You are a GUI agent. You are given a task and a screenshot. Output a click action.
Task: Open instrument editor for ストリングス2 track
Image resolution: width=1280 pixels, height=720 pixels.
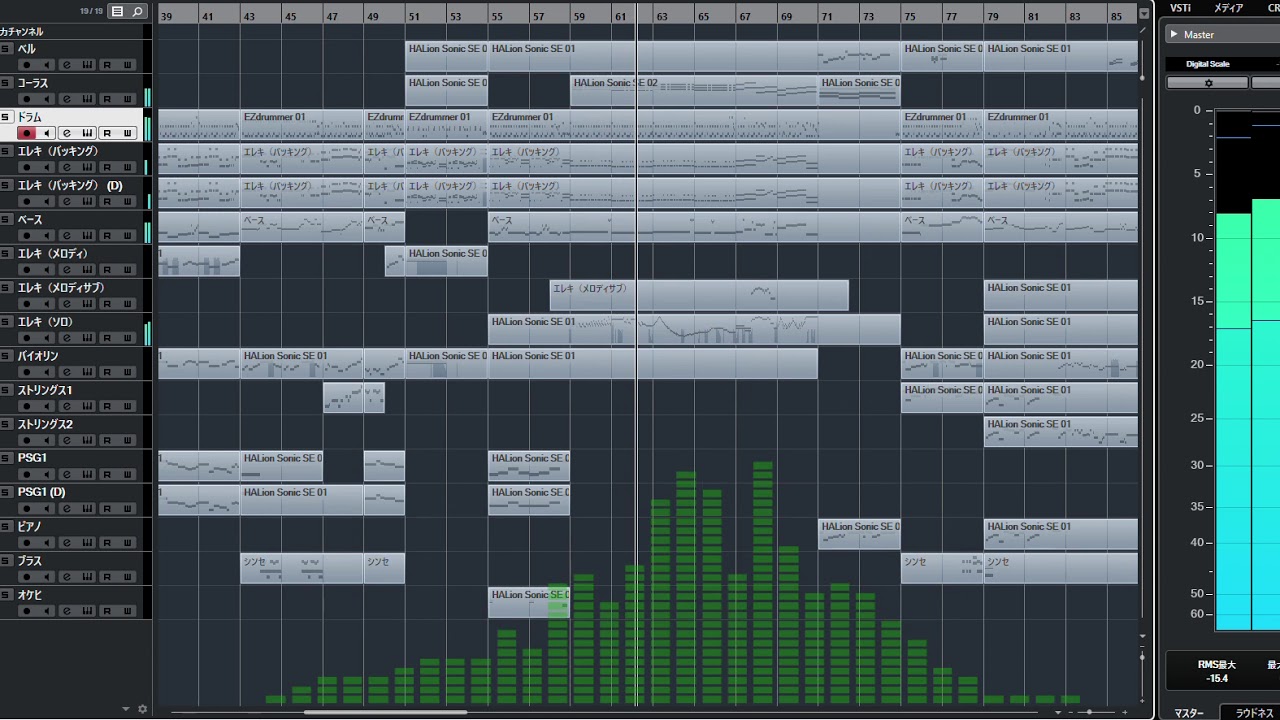[88, 439]
